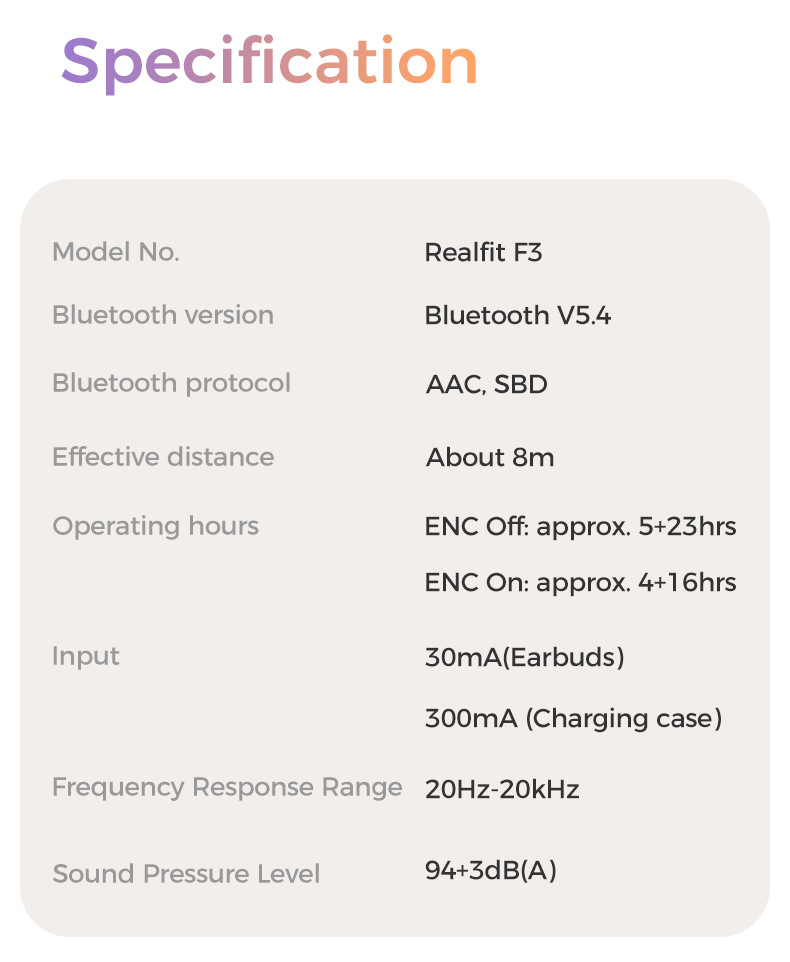Click the Specification heading
790x962 pixels.
click(x=269, y=62)
